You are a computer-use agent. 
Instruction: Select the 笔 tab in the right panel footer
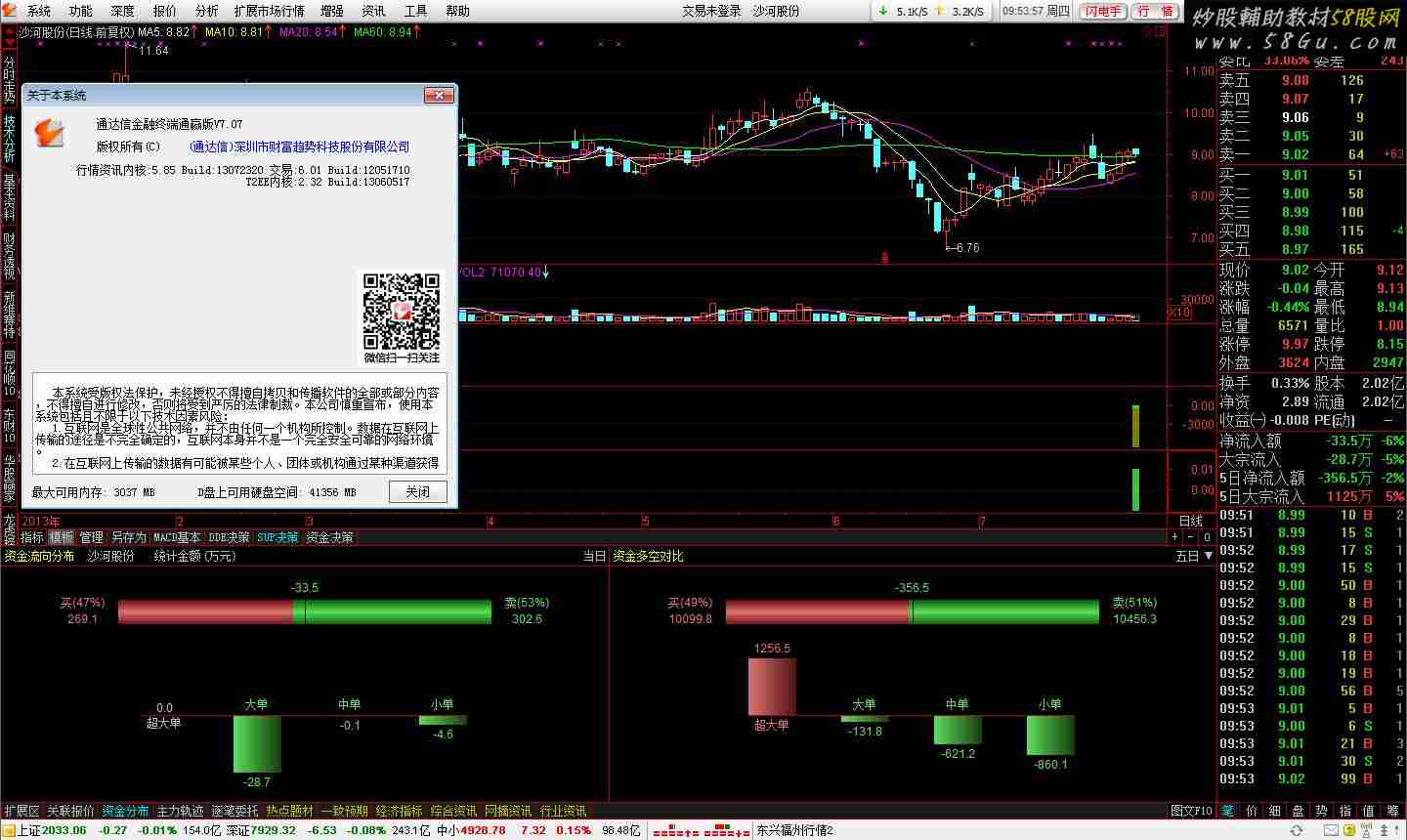1228,811
